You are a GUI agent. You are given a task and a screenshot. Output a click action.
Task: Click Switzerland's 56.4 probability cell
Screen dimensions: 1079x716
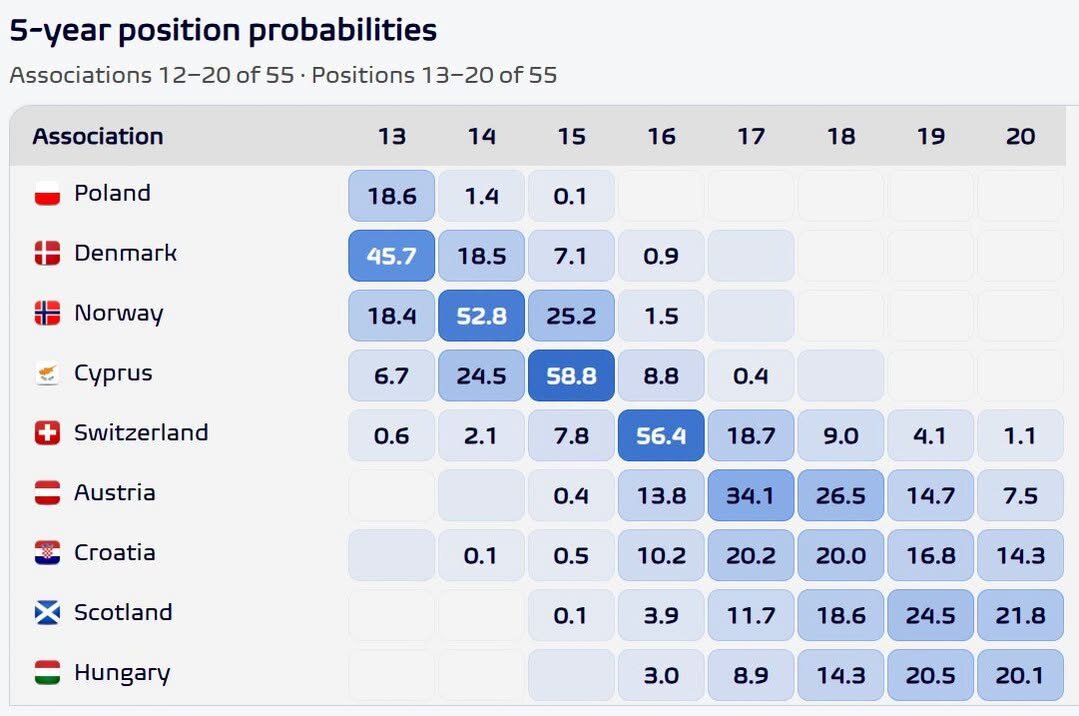point(661,436)
